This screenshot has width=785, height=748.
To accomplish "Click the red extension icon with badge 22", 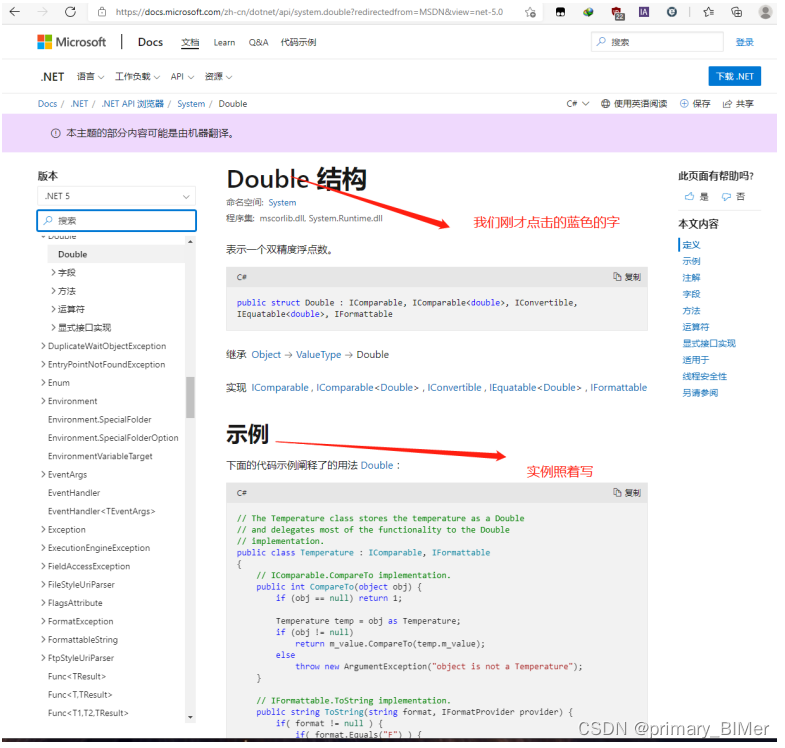I will click(617, 13).
